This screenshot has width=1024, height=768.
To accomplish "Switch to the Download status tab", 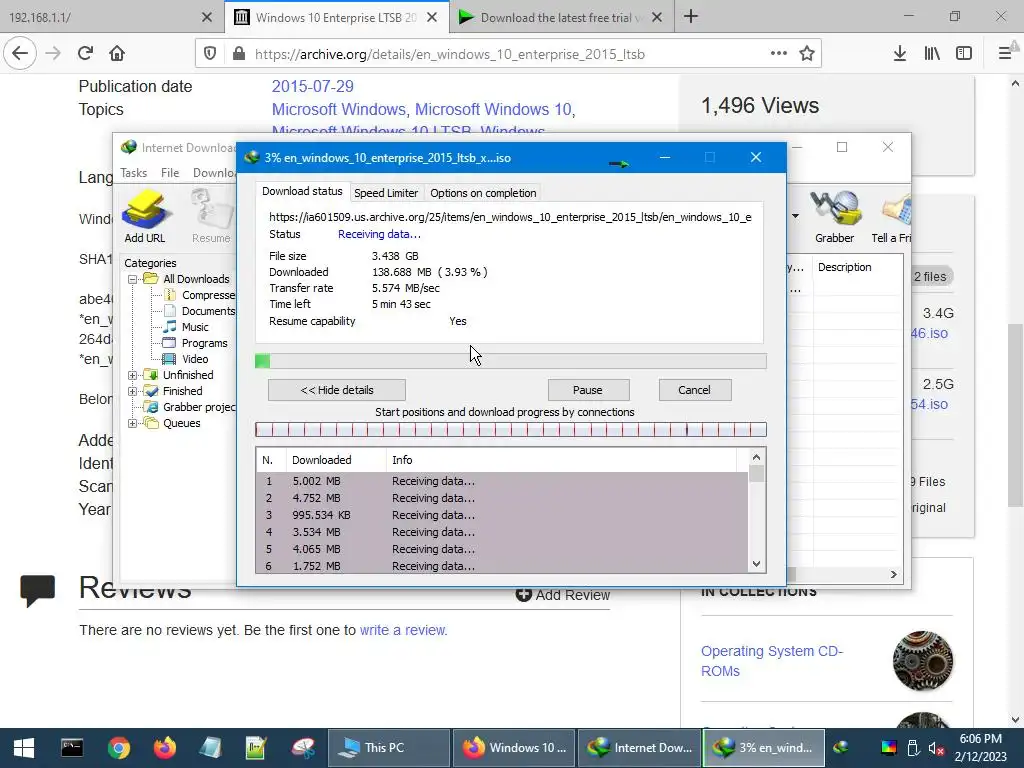I will (x=302, y=191).
